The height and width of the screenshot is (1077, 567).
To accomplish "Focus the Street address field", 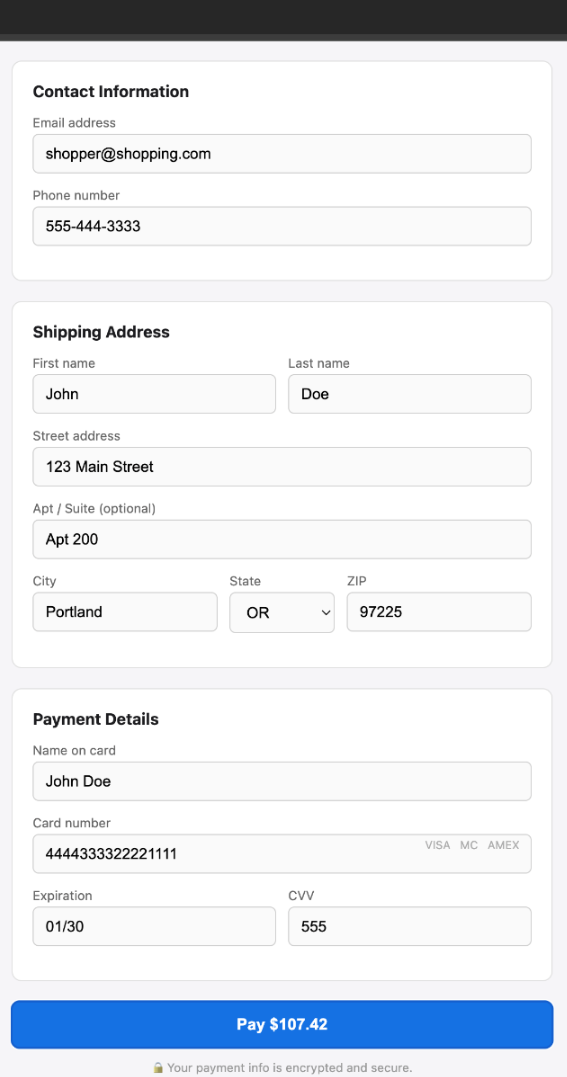I will (x=282, y=467).
